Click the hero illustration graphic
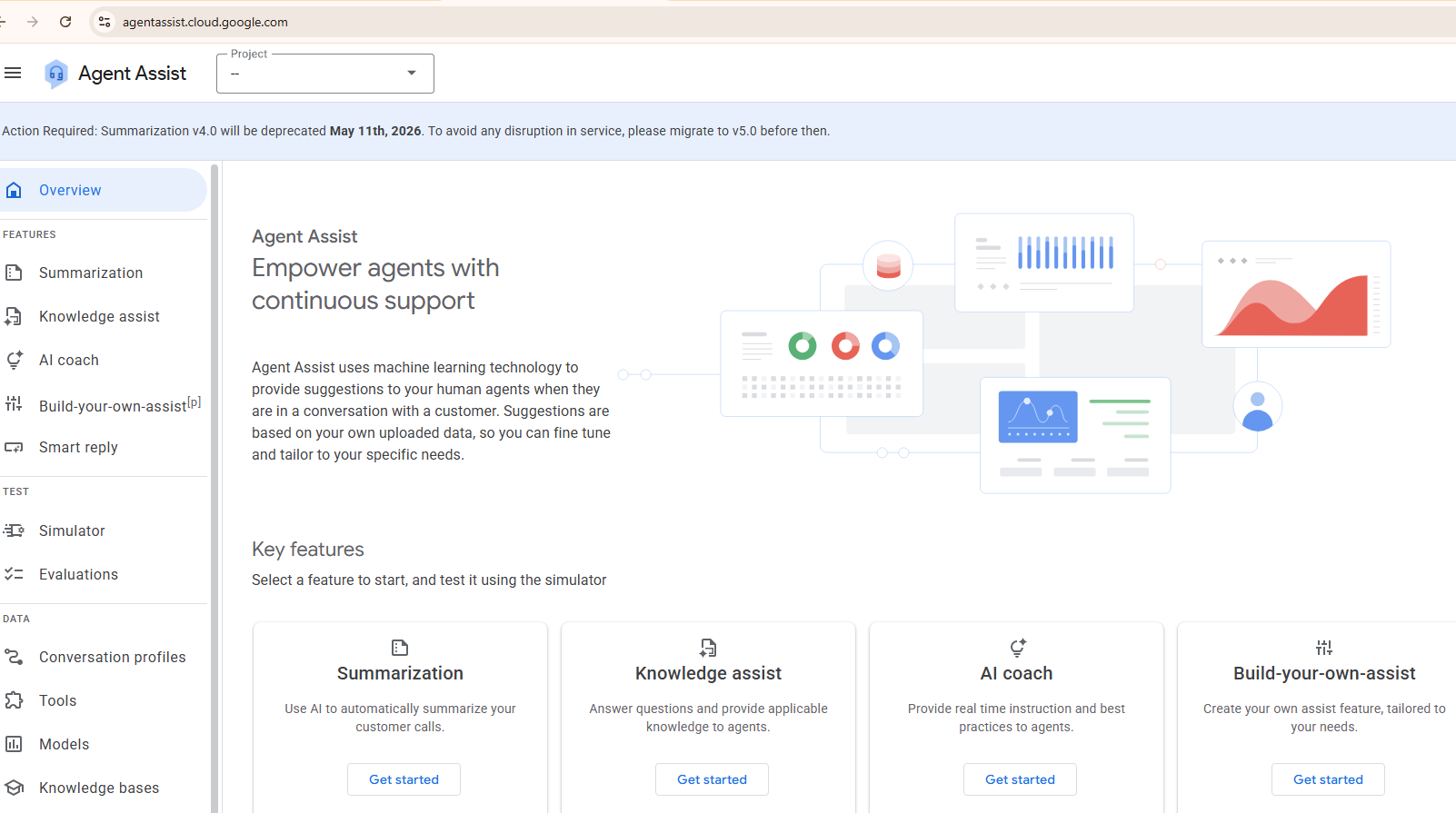1456x813 pixels. (x=1004, y=353)
